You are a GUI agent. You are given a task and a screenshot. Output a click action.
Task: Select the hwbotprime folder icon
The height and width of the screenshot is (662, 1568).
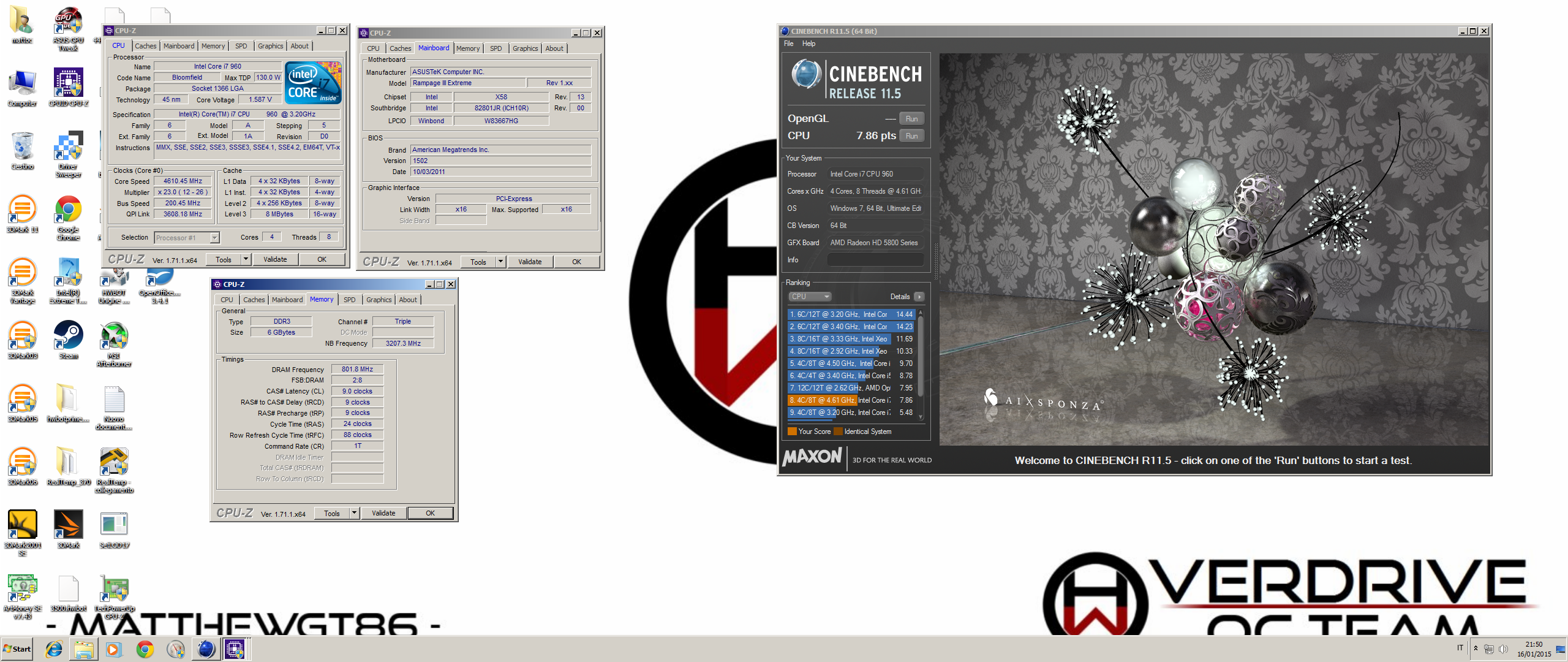point(68,403)
